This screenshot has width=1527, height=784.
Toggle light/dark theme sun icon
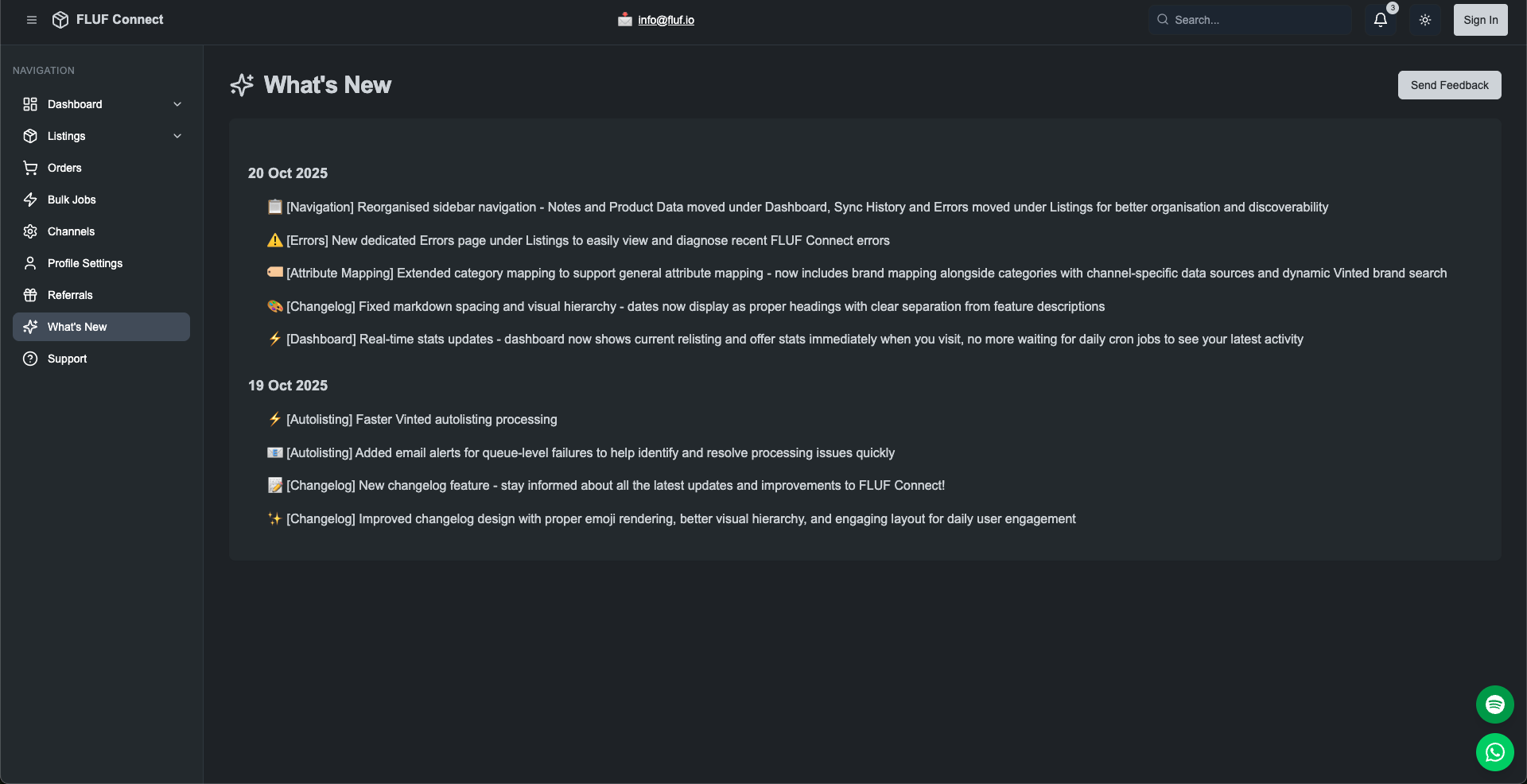coord(1425,20)
